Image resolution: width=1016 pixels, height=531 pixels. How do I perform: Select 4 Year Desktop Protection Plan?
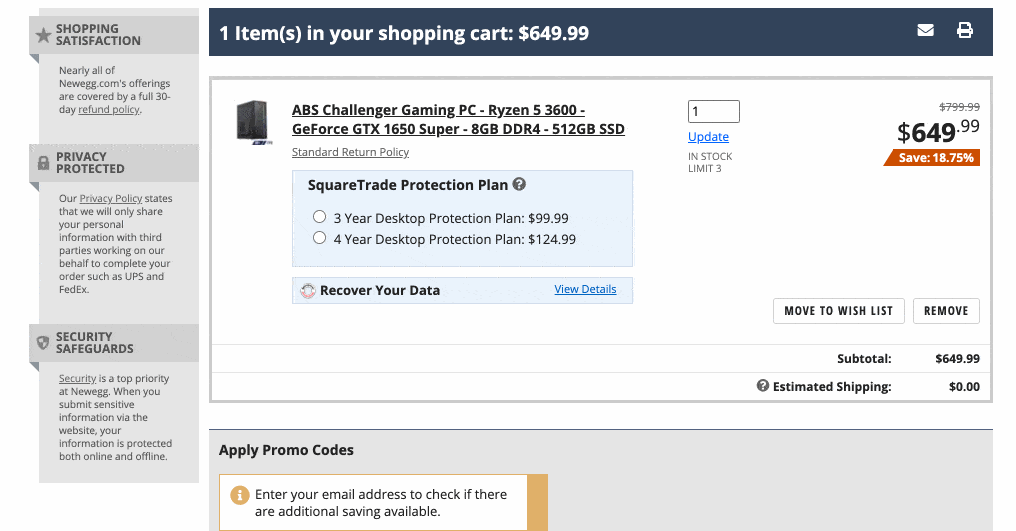pos(320,238)
